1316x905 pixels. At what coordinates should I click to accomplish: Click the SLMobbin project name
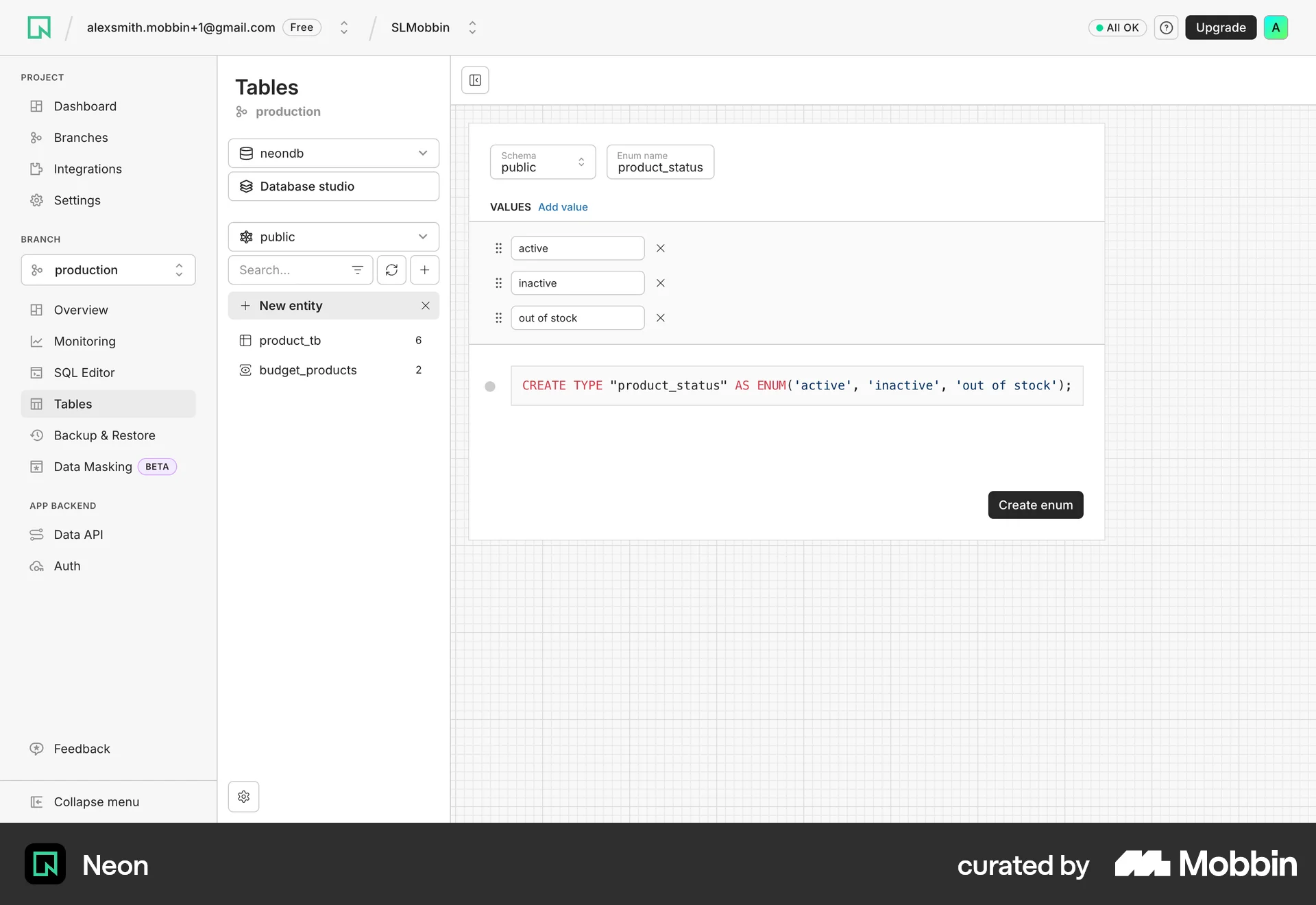click(x=420, y=27)
